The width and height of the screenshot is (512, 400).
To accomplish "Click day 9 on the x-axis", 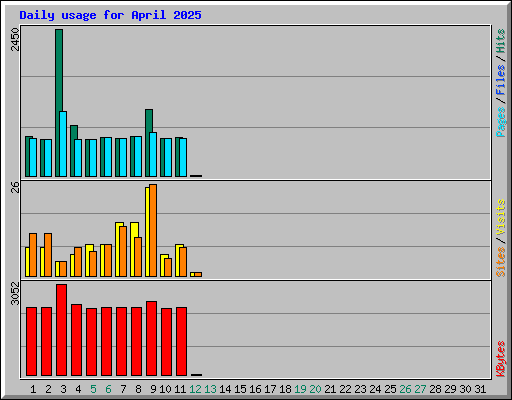I will [x=153, y=389].
